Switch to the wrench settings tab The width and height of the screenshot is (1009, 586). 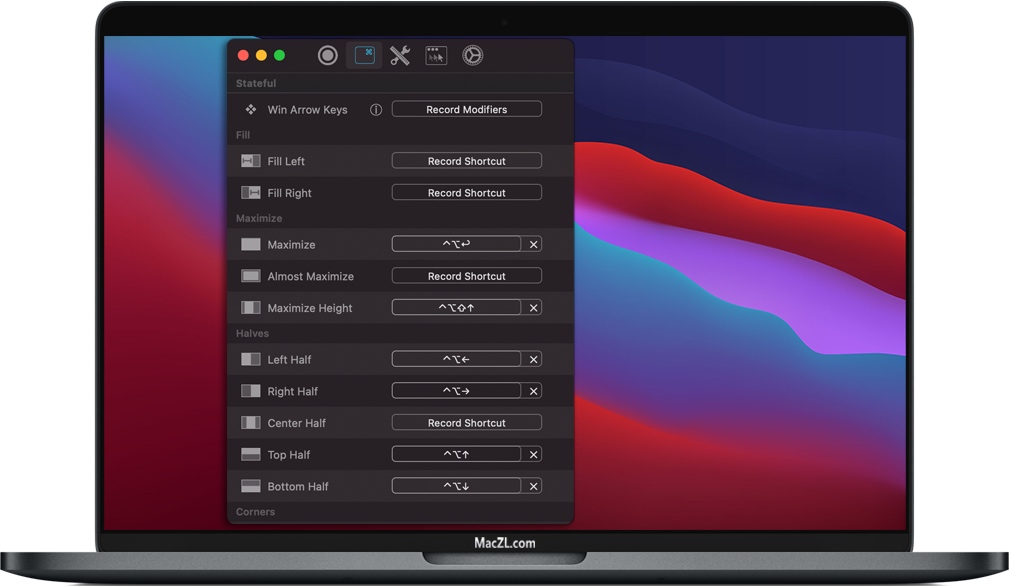click(399, 55)
